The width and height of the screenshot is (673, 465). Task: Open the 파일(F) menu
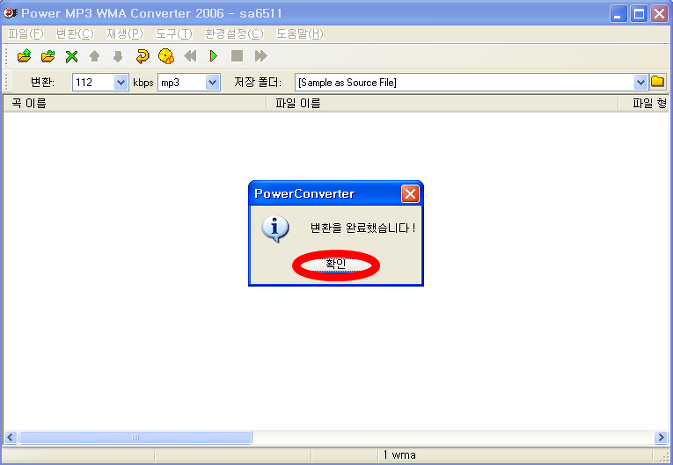[26, 34]
